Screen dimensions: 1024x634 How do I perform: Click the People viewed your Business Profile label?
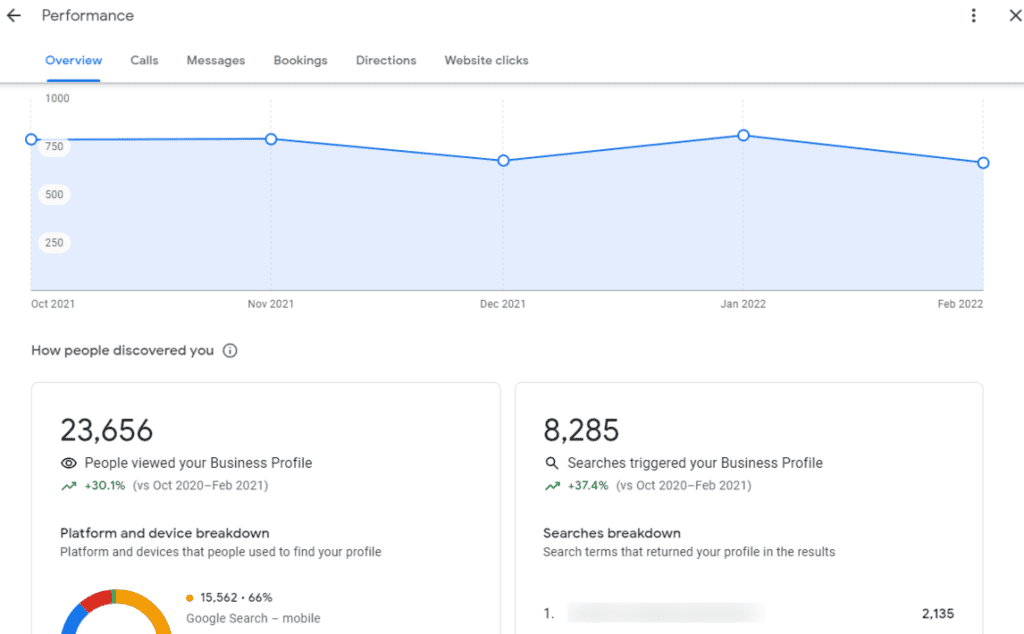[199, 463]
